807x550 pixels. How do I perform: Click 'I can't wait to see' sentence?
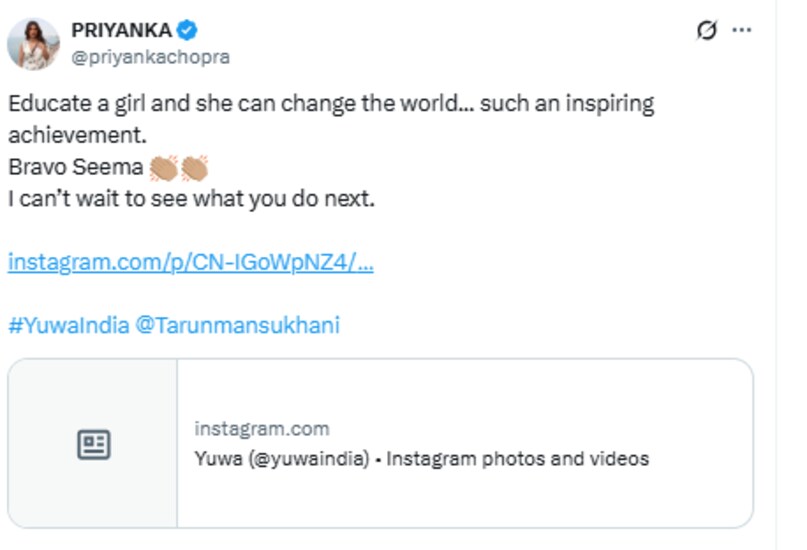tap(190, 199)
